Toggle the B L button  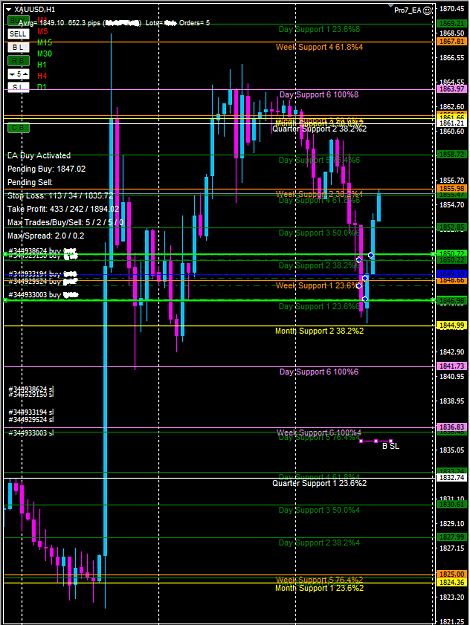point(18,47)
